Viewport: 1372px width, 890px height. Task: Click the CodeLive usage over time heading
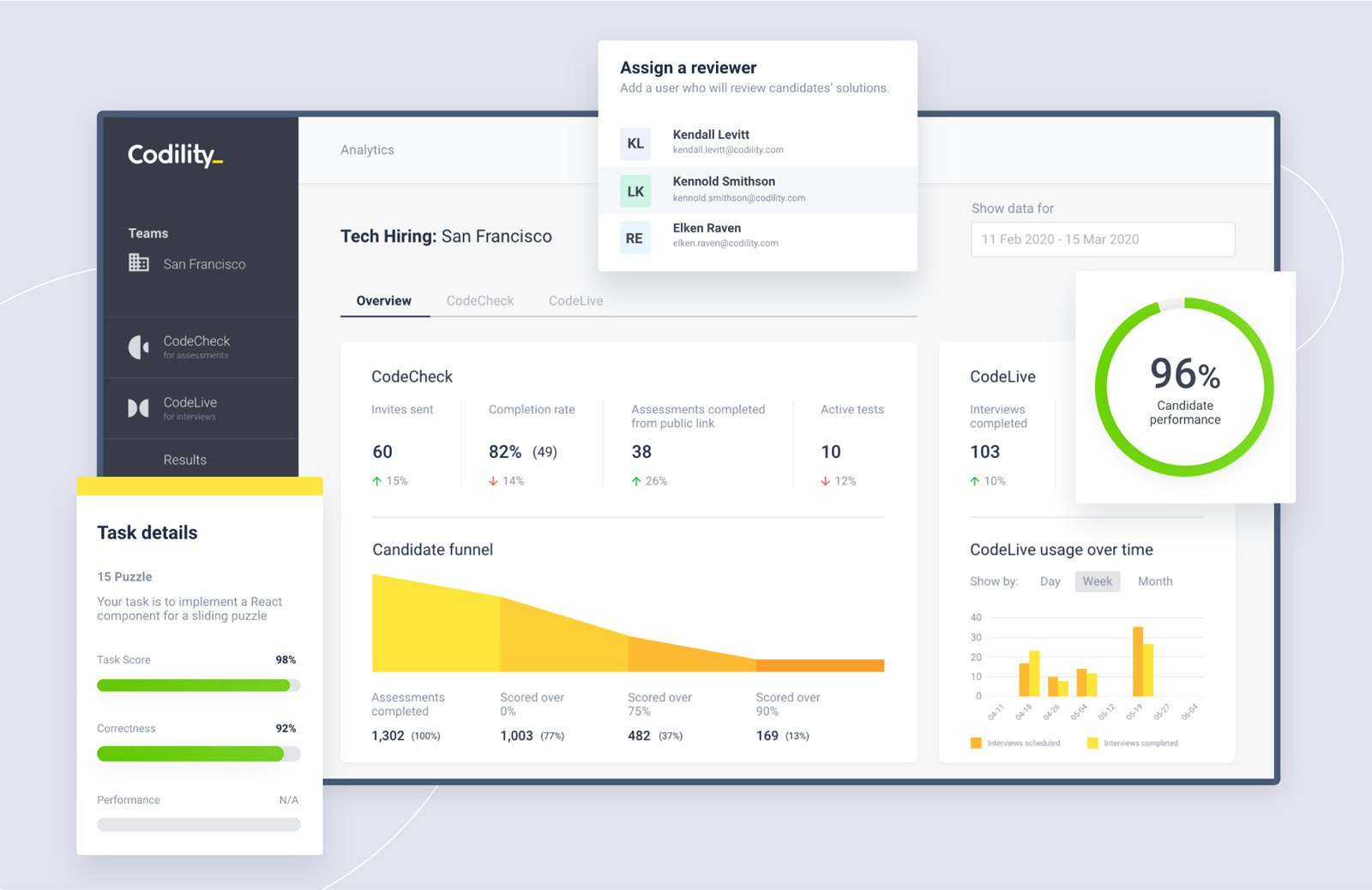pyautogui.click(x=1062, y=550)
